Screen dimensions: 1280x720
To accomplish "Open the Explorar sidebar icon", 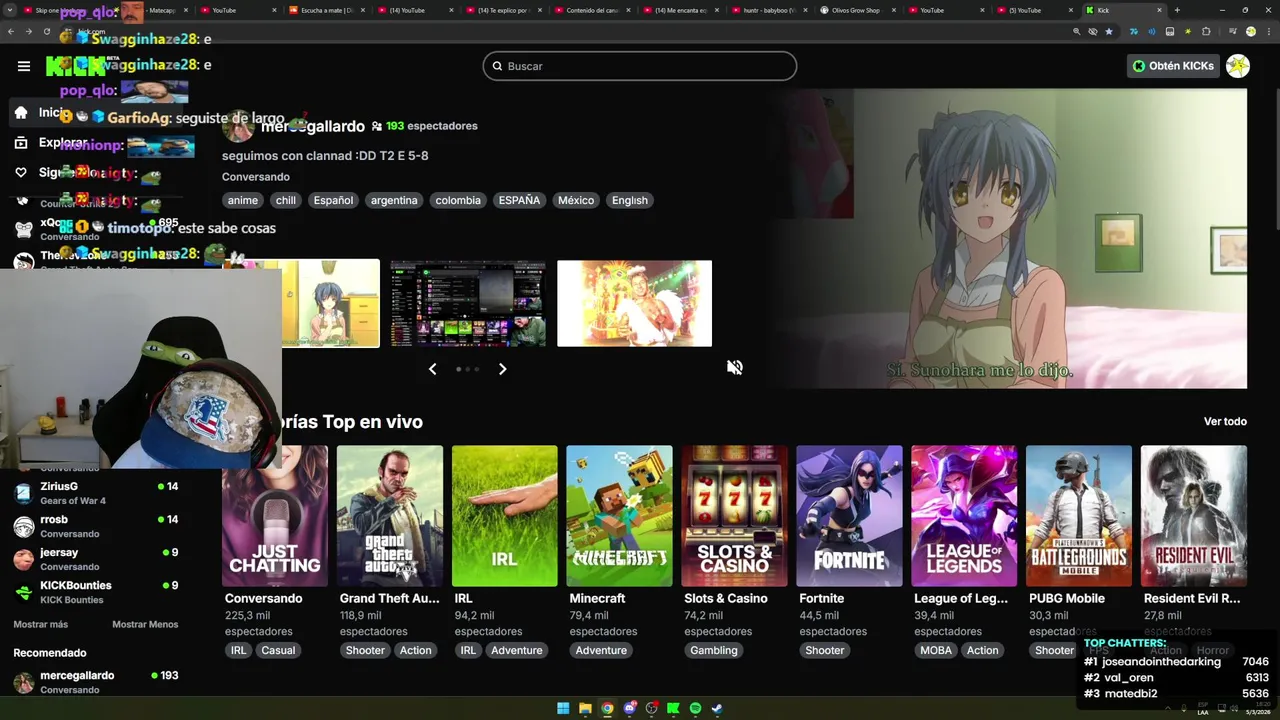I will click(21, 143).
